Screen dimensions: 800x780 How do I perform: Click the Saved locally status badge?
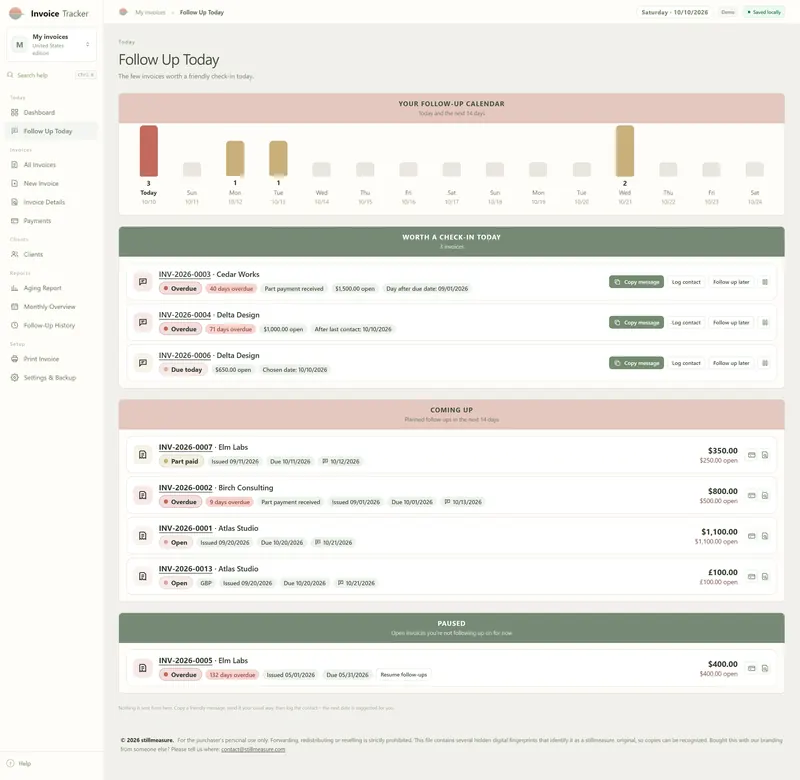[x=764, y=12]
